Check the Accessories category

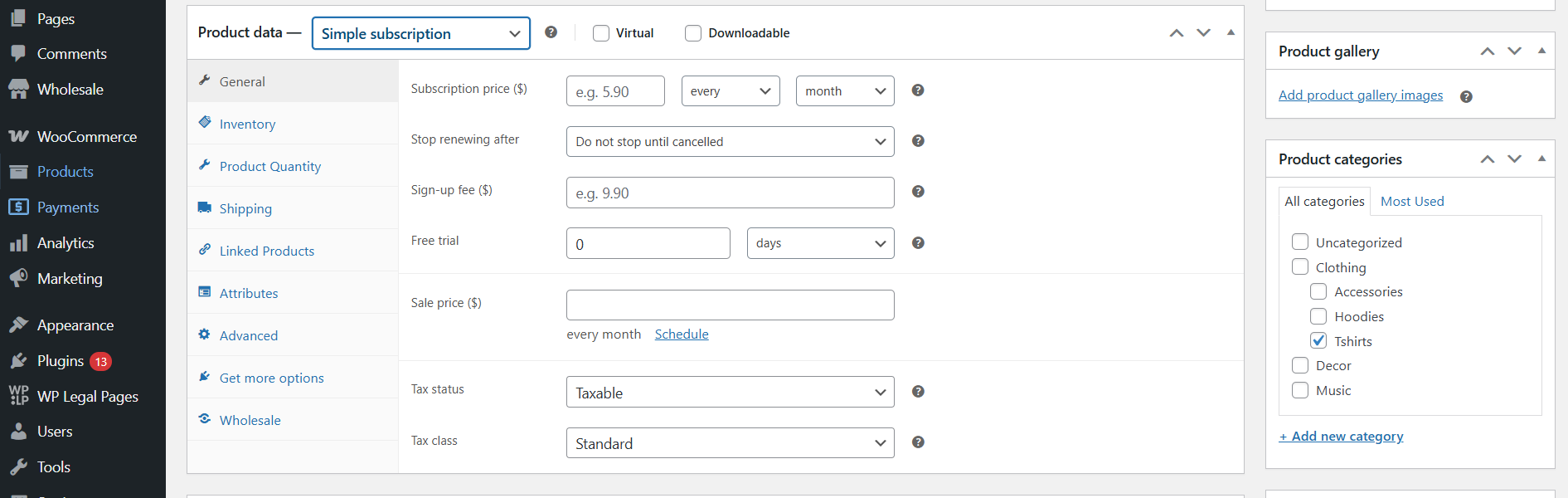(x=1318, y=291)
